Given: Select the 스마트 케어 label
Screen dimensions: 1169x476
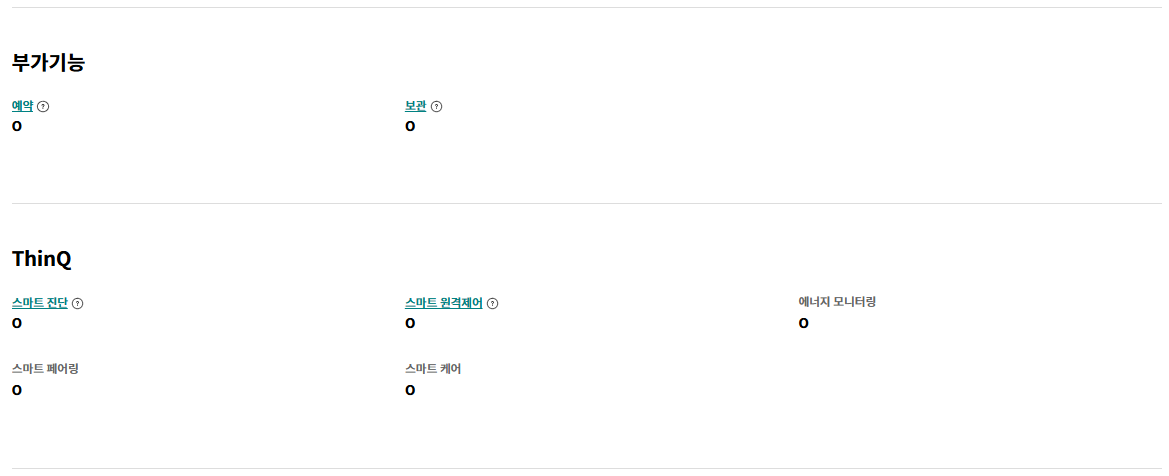Looking at the screenshot, I should tap(433, 369).
